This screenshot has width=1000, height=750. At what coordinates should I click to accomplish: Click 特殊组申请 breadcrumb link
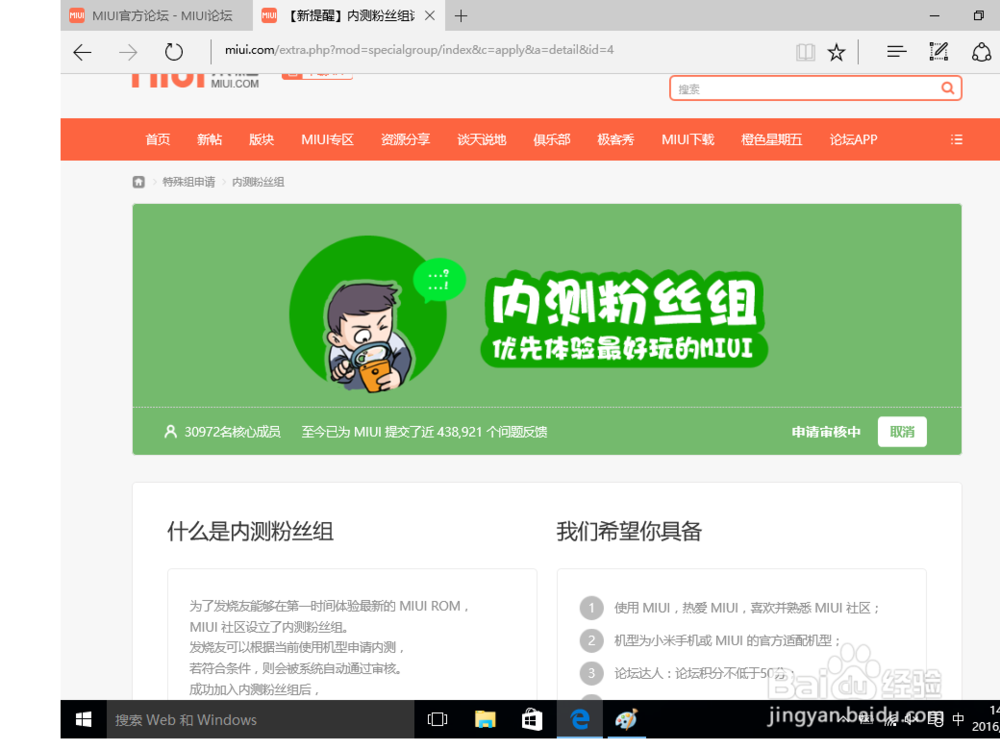188,182
